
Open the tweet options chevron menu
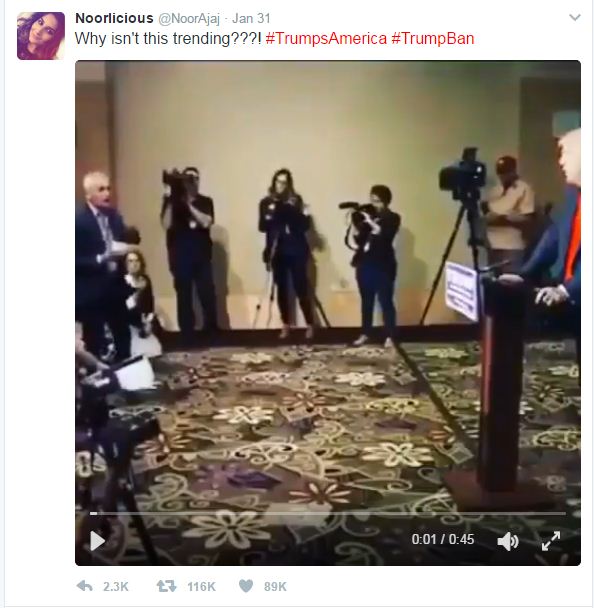point(575,17)
